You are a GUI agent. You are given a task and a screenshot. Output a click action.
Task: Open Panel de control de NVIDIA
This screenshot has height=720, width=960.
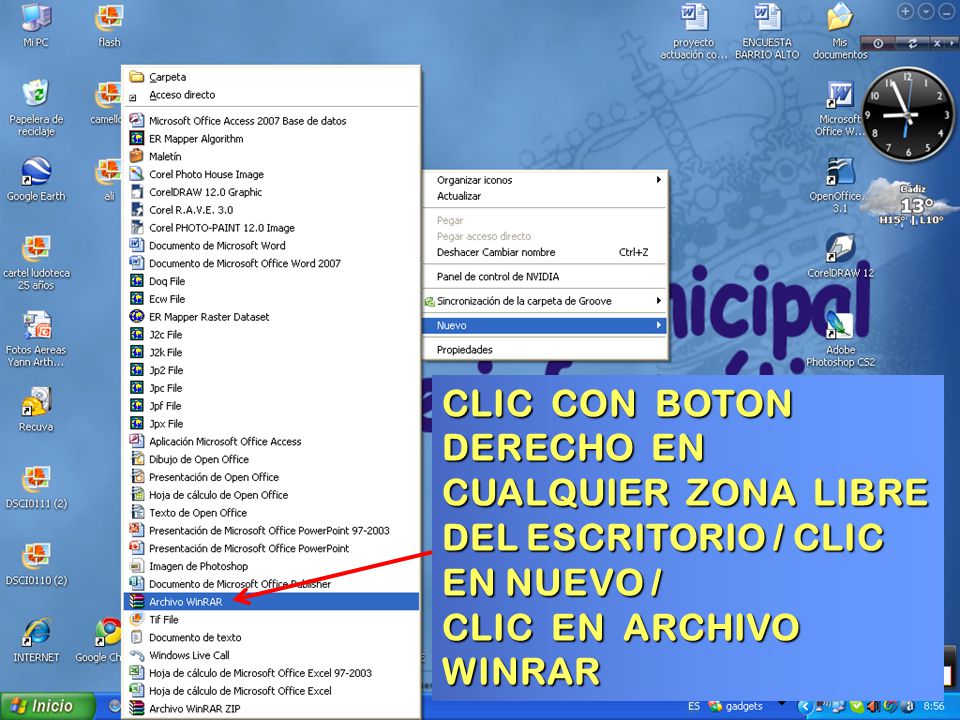[545, 277]
